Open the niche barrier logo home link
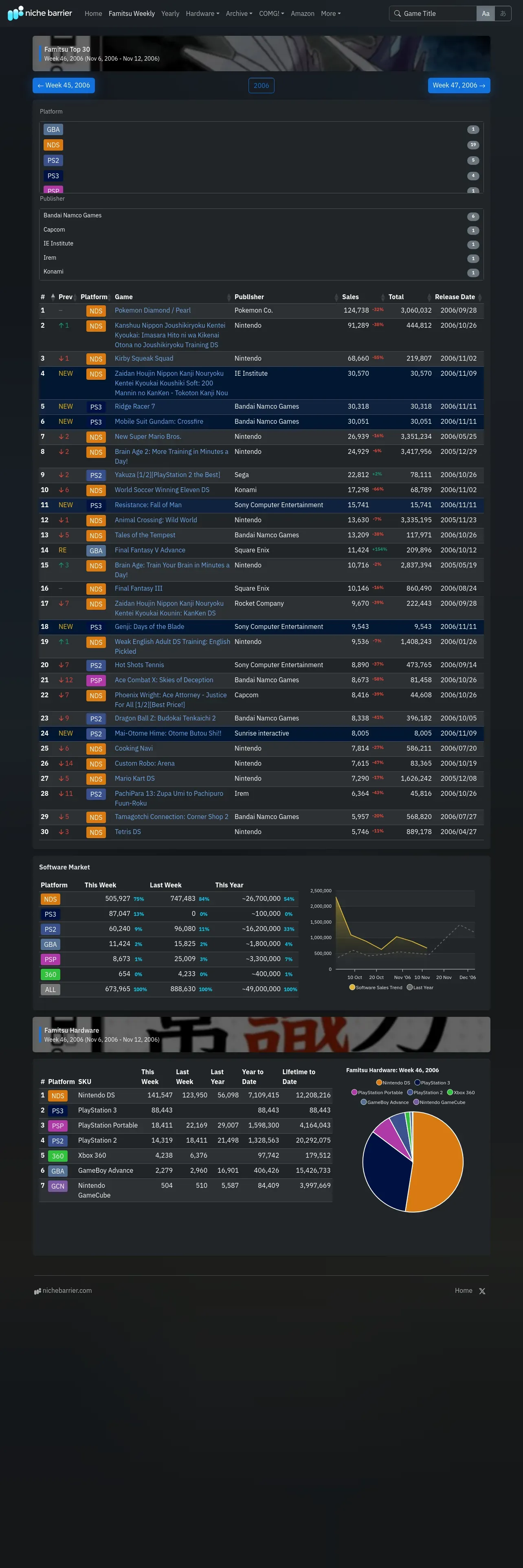Screen dimensions: 523x1568 [40, 13]
